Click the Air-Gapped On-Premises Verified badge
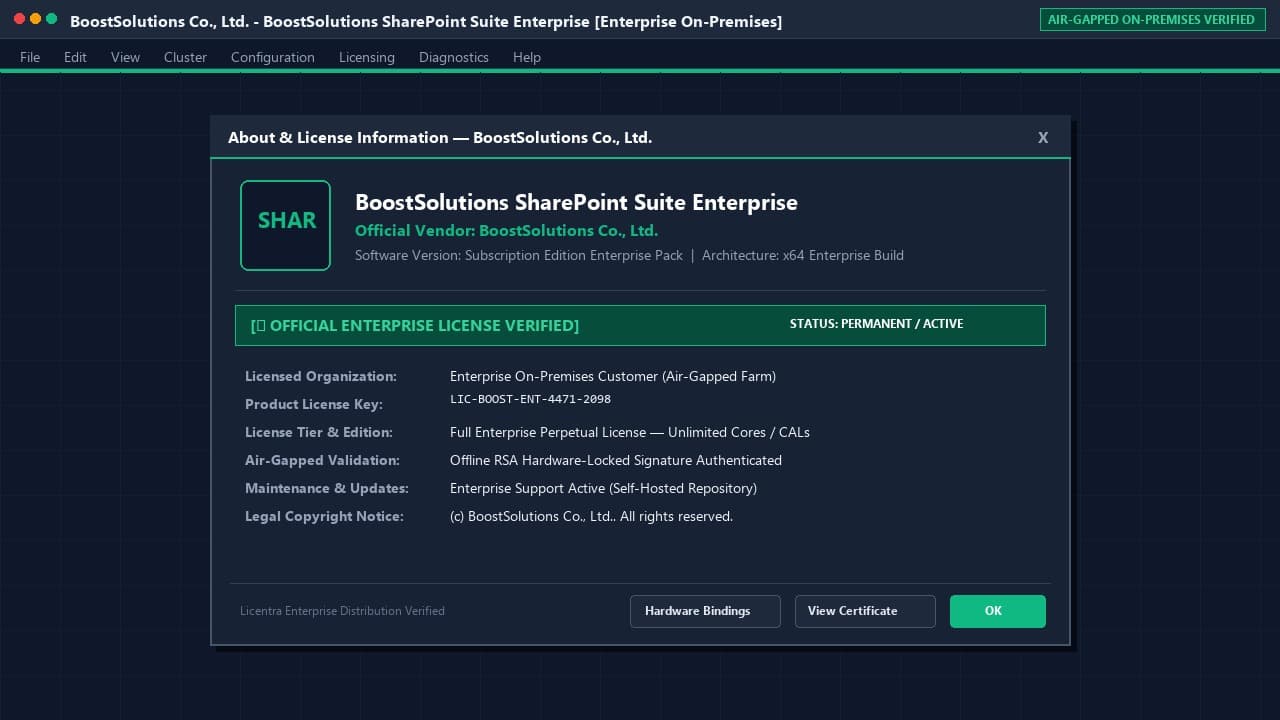Screen dimensions: 1280x720 pyautogui.click(x=1151, y=19)
